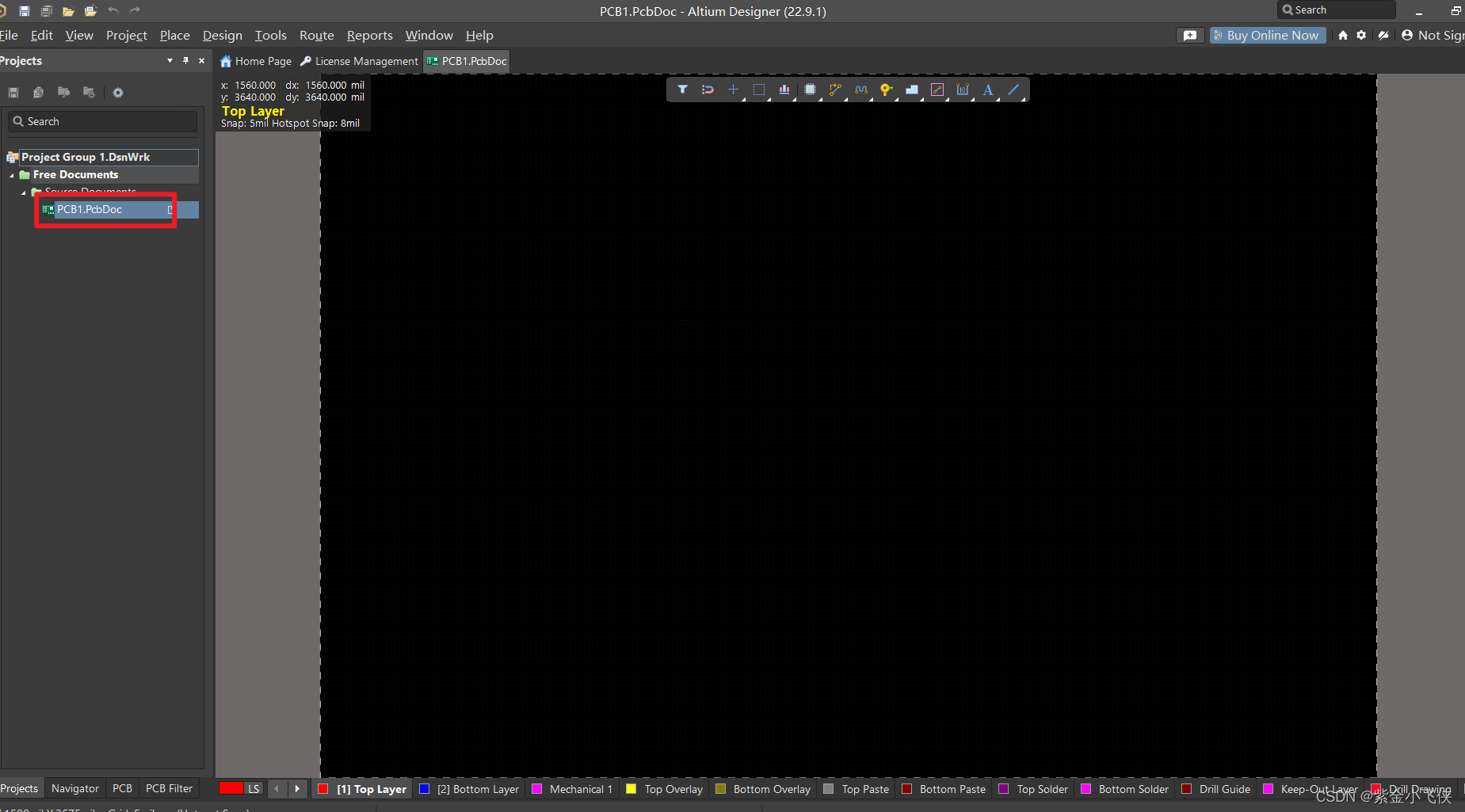Select the place dimension tool
Viewport: 1465px width, 812px height.
click(963, 90)
